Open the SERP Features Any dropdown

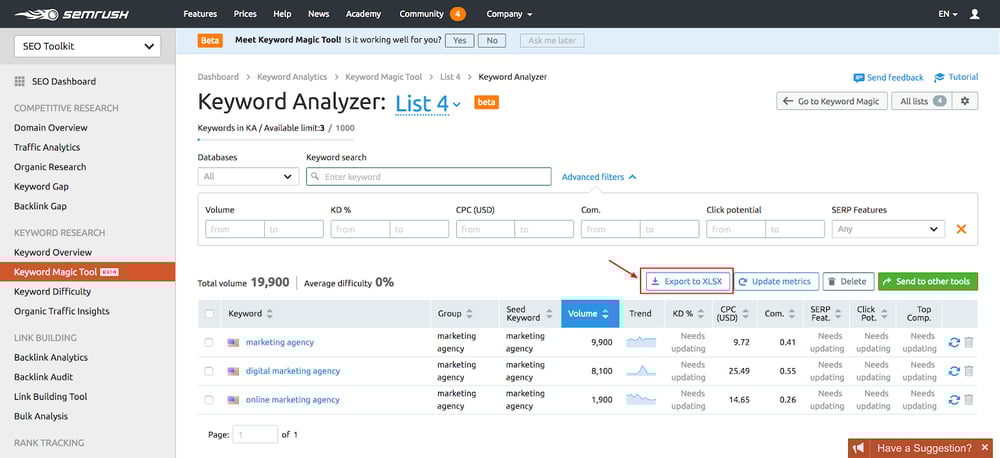pos(888,229)
